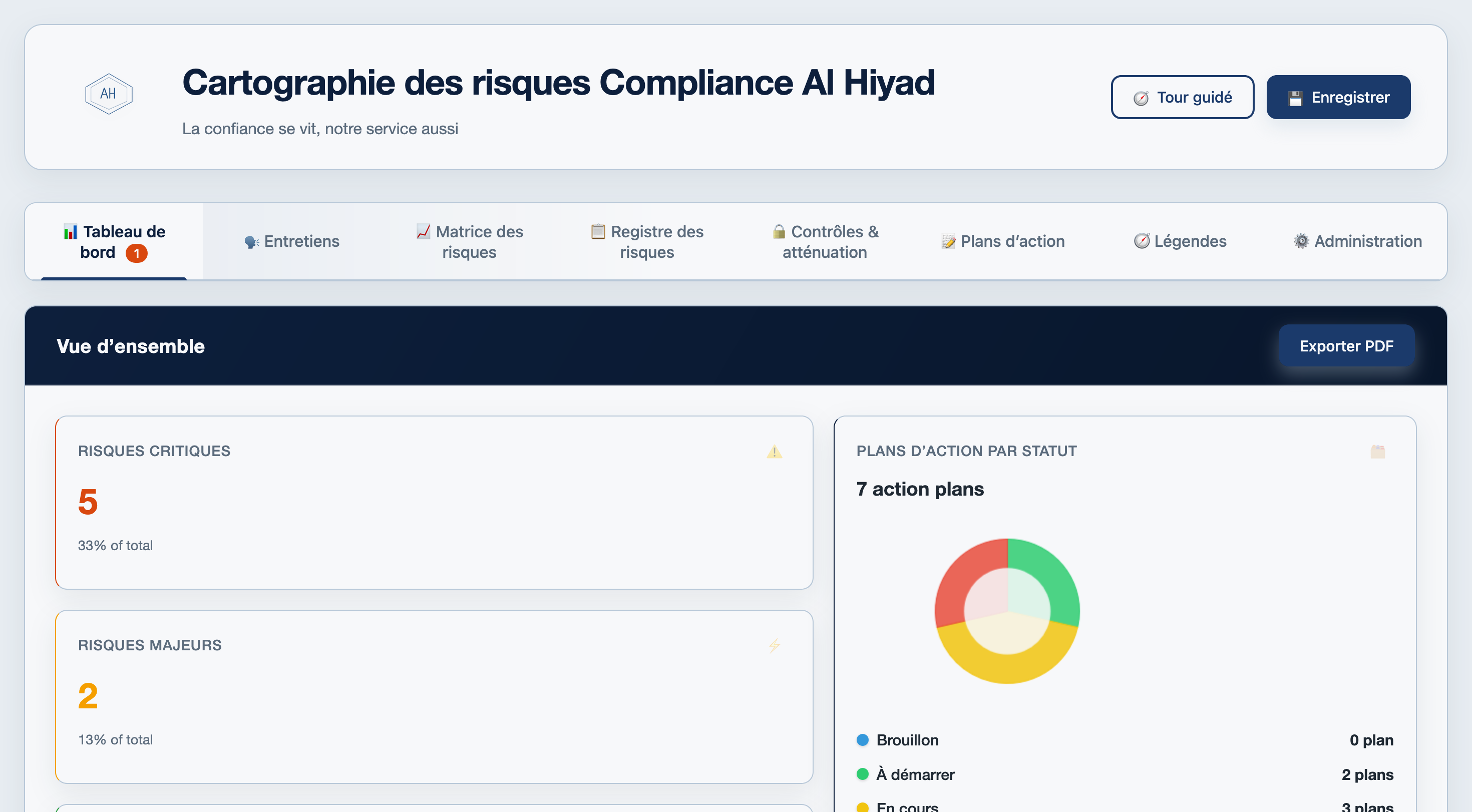Save with the Enregistrer button
The width and height of the screenshot is (1472, 812).
tap(1338, 97)
